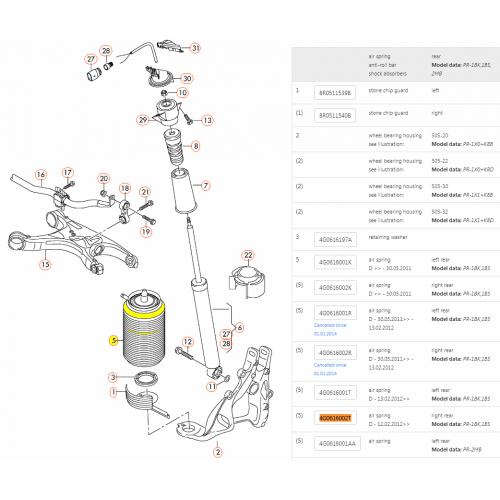The image size is (500, 500).
Task: Click callout 13 next to the bolt
Action: [x=207, y=120]
